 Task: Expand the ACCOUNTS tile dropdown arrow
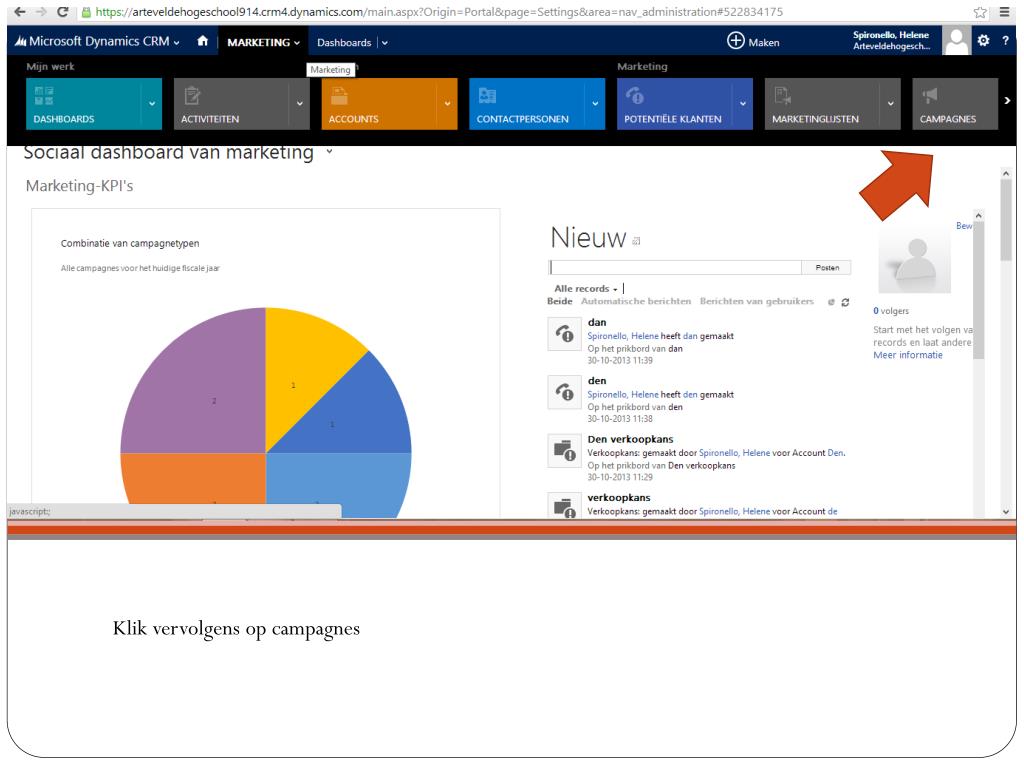pyautogui.click(x=447, y=104)
